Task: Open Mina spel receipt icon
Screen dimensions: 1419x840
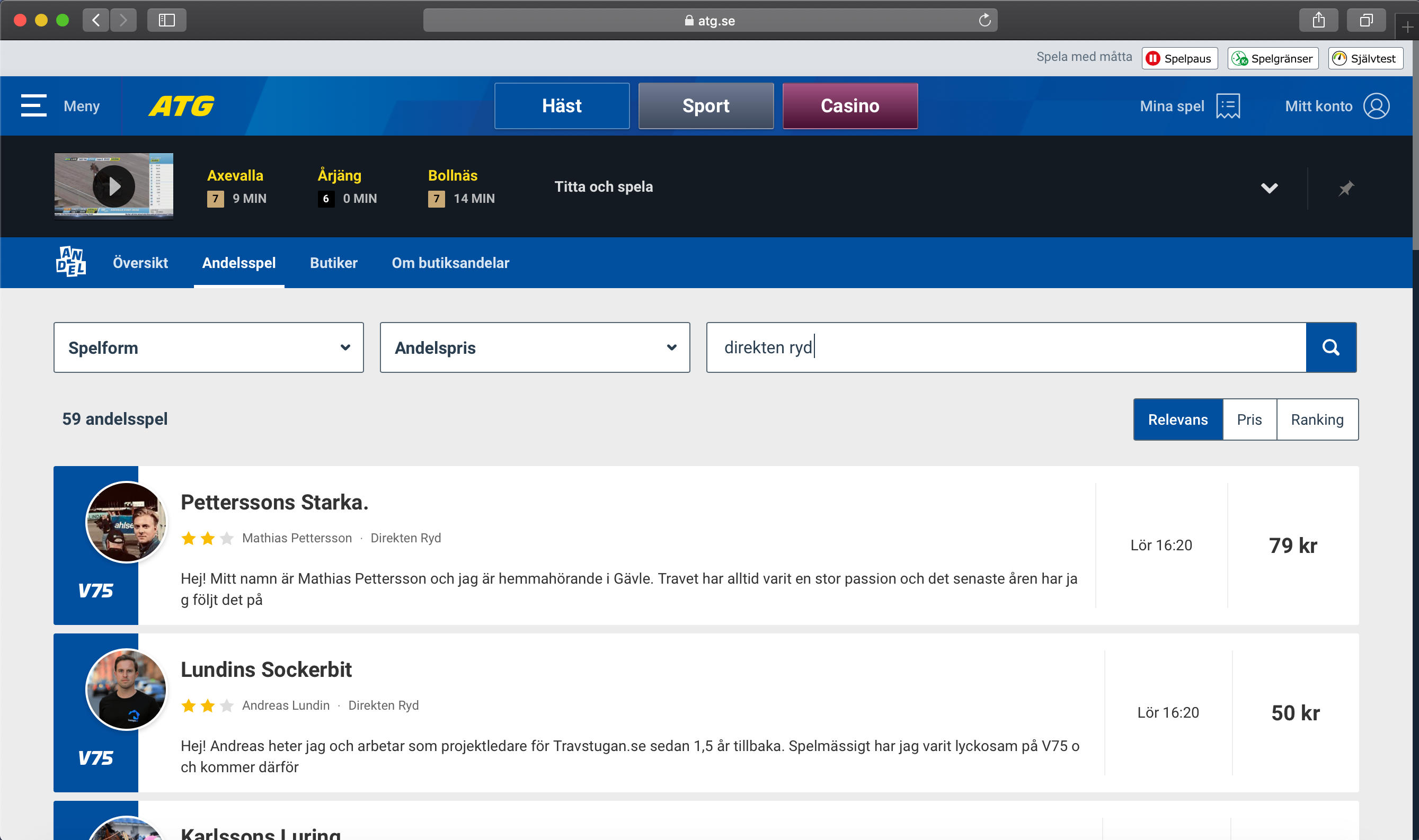Action: pyautogui.click(x=1228, y=106)
